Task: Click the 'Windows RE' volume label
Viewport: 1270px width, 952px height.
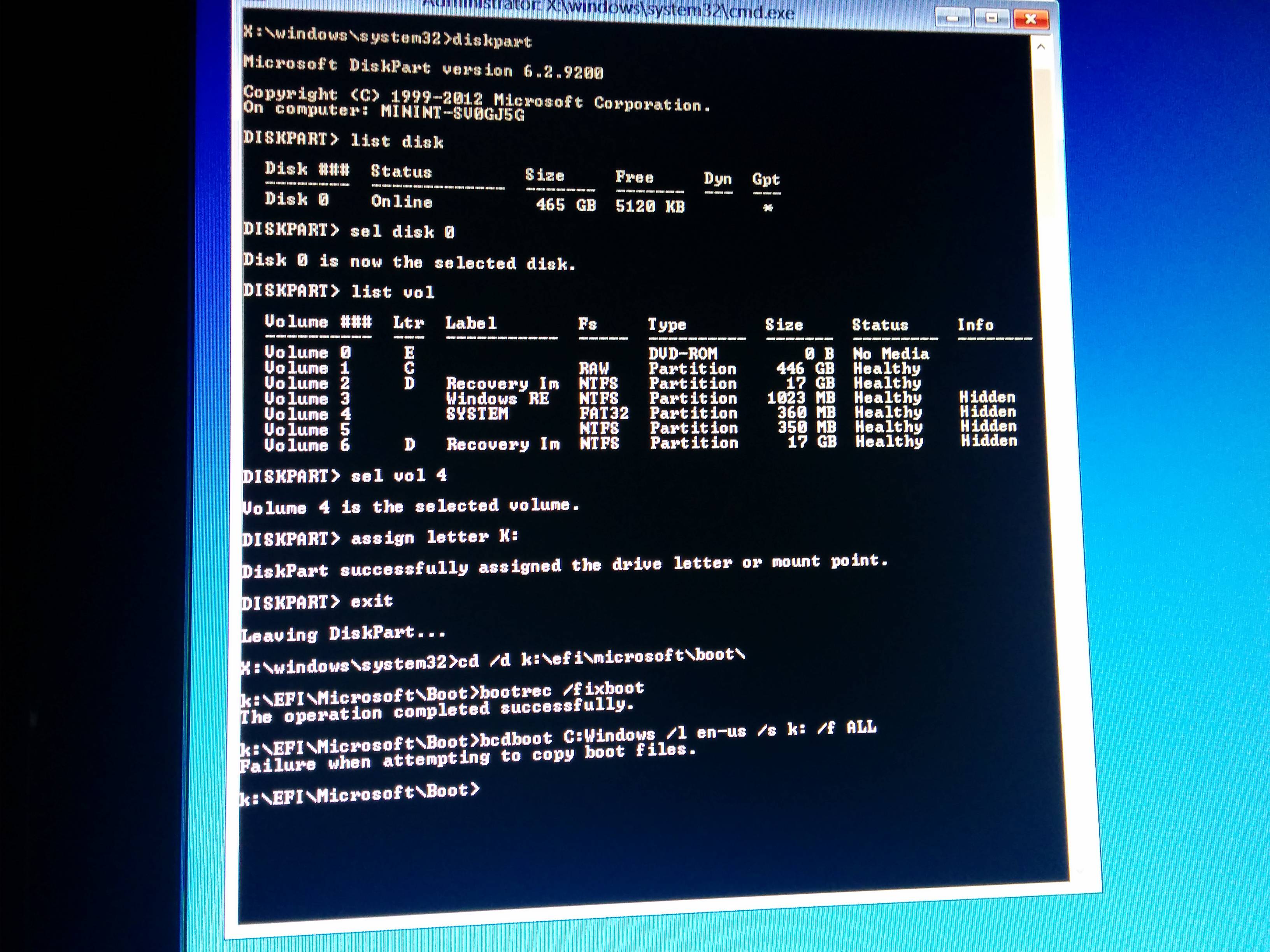Action: click(x=497, y=398)
